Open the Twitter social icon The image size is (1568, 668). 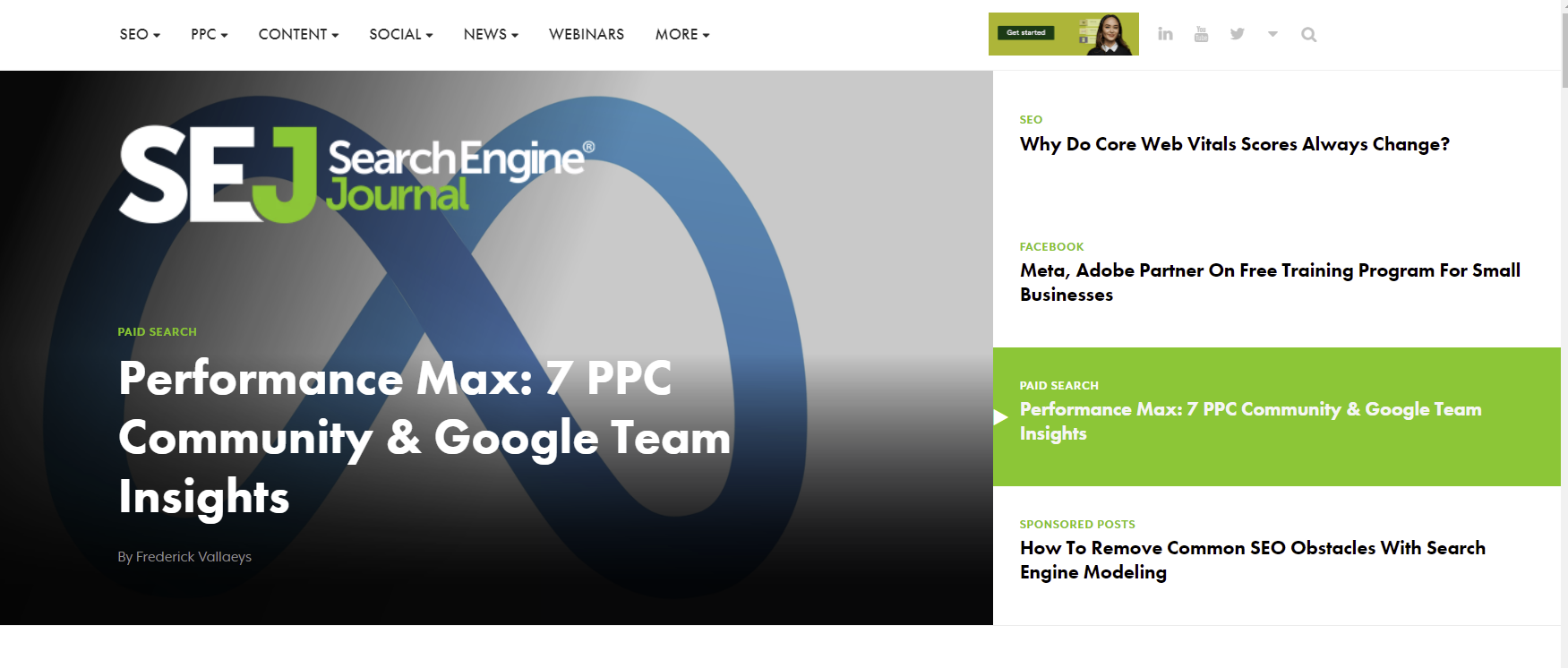pos(1237,34)
